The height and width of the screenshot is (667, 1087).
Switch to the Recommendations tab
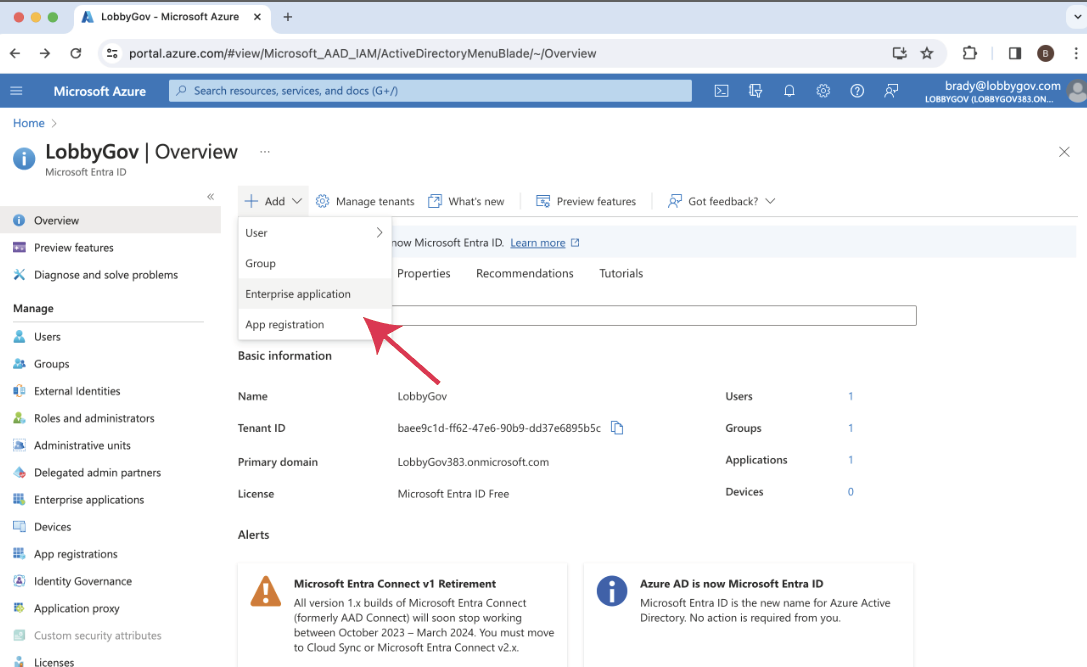525,273
